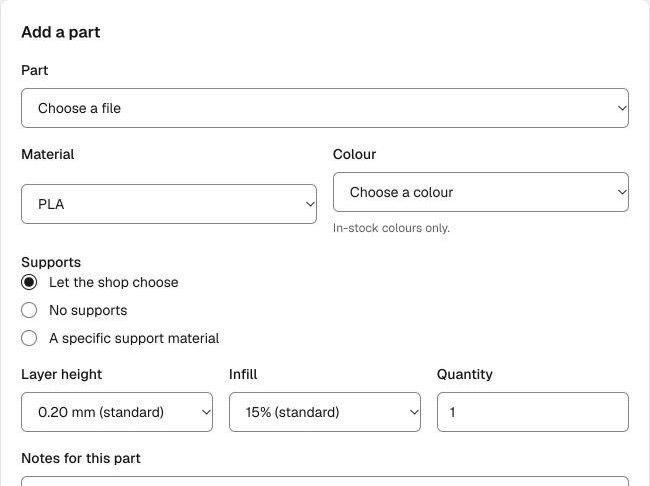Image resolution: width=650 pixels, height=486 pixels.
Task: Click the 'Supports' group label
Action: pyautogui.click(x=51, y=262)
